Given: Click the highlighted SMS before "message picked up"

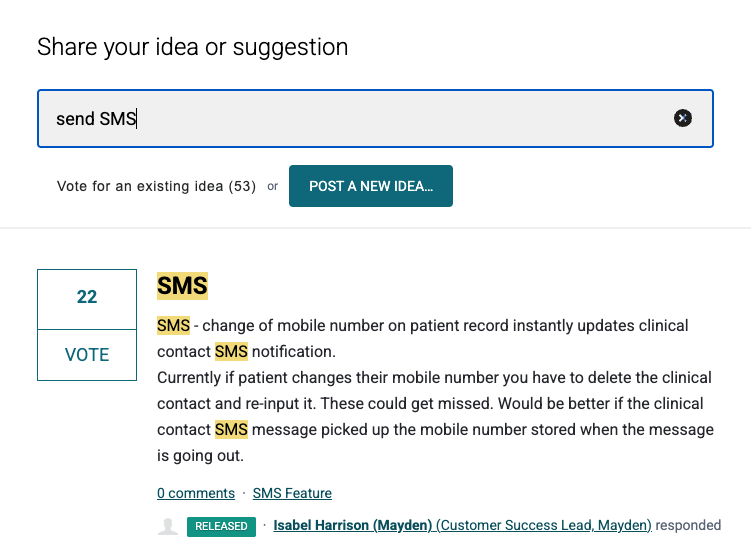Looking at the screenshot, I should [231, 430].
